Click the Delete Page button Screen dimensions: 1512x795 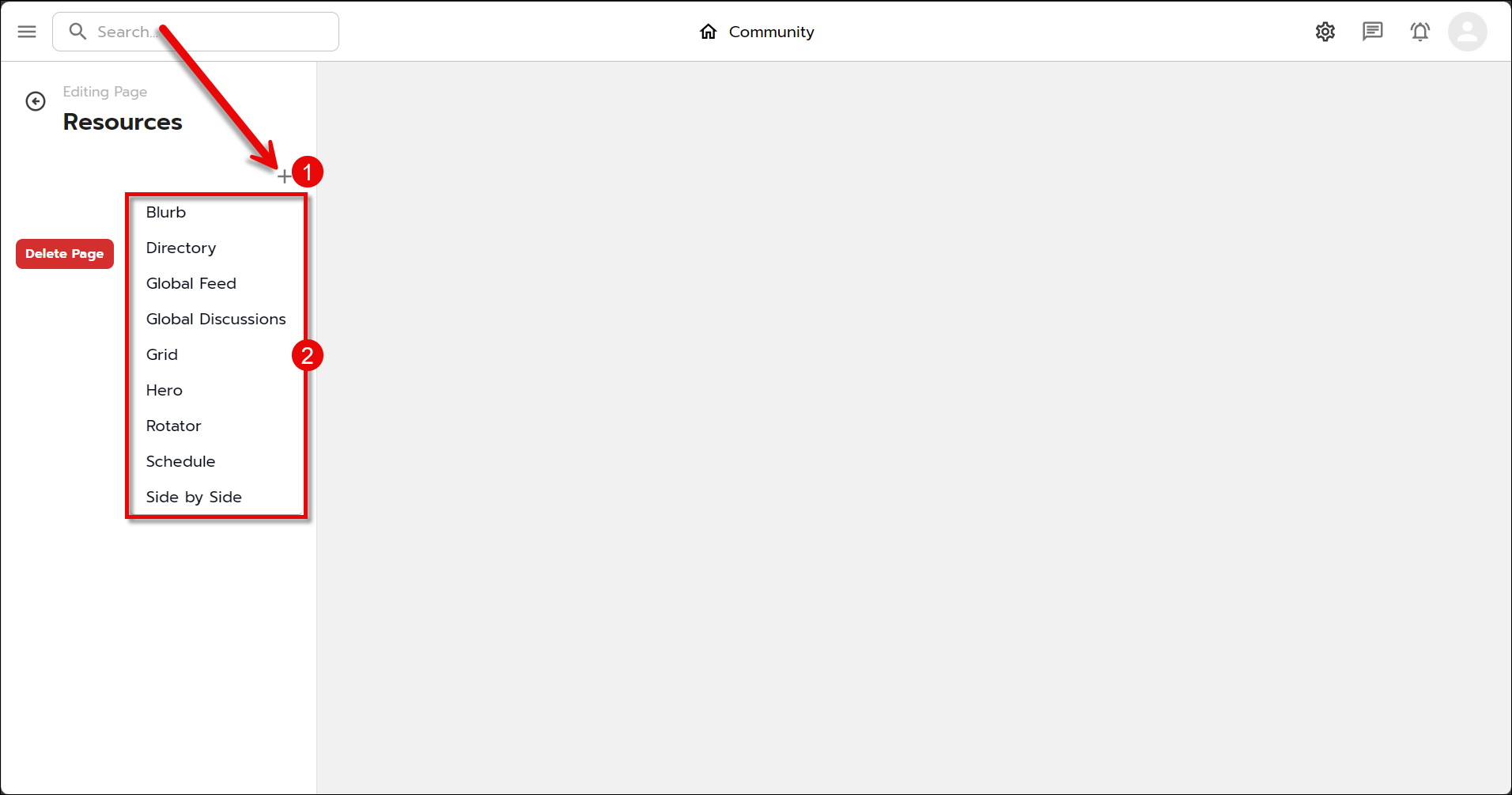(64, 253)
